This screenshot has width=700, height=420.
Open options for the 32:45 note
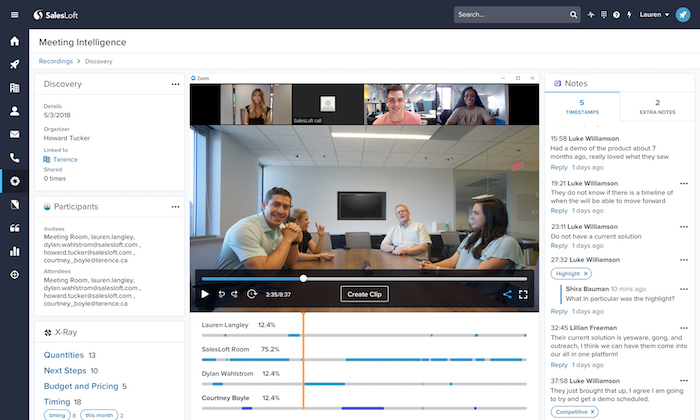[x=684, y=328]
